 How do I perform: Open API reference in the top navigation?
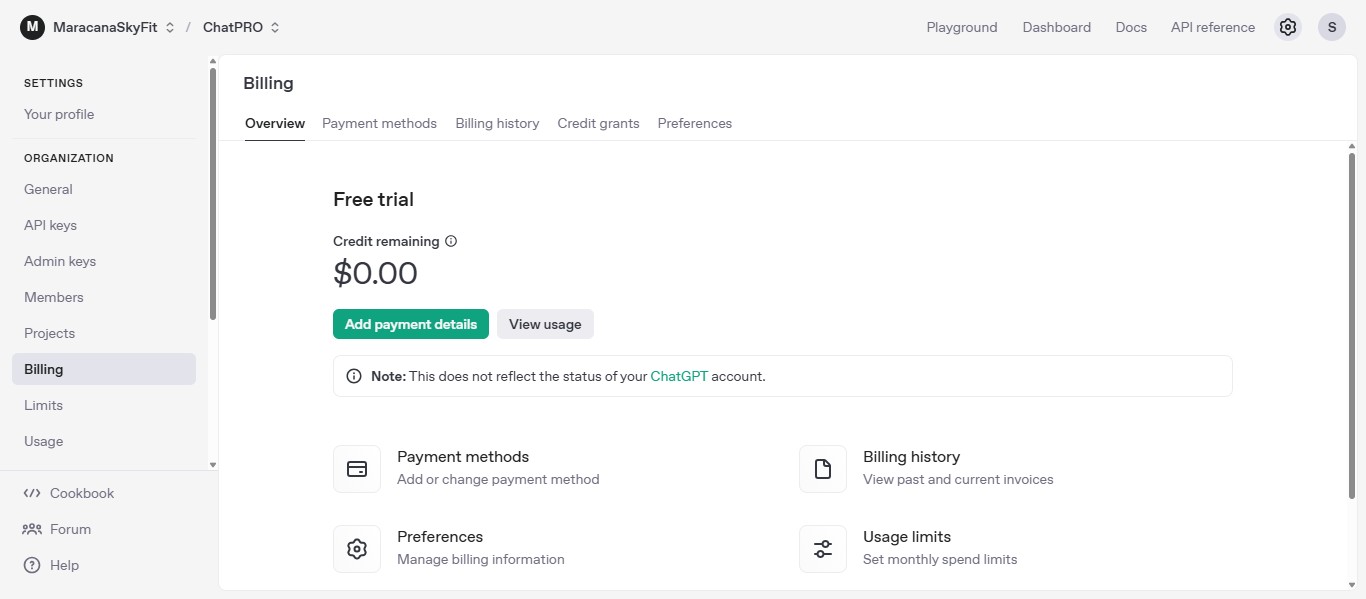click(x=1213, y=27)
